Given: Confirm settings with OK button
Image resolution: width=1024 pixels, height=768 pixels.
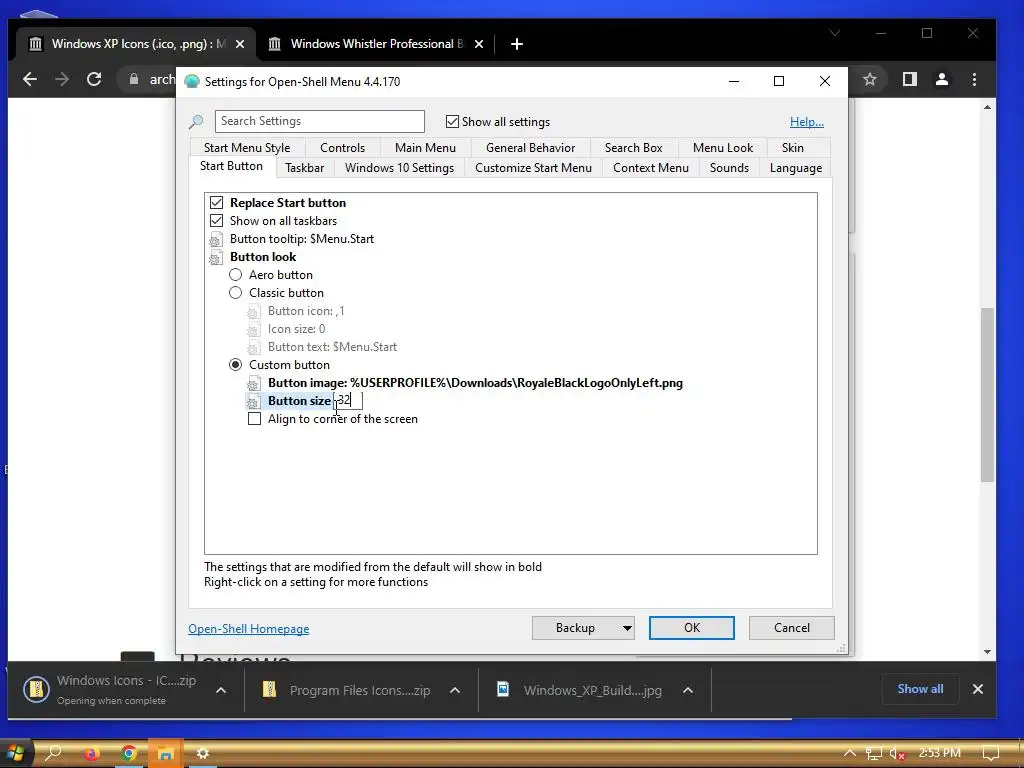Looking at the screenshot, I should pos(692,628).
